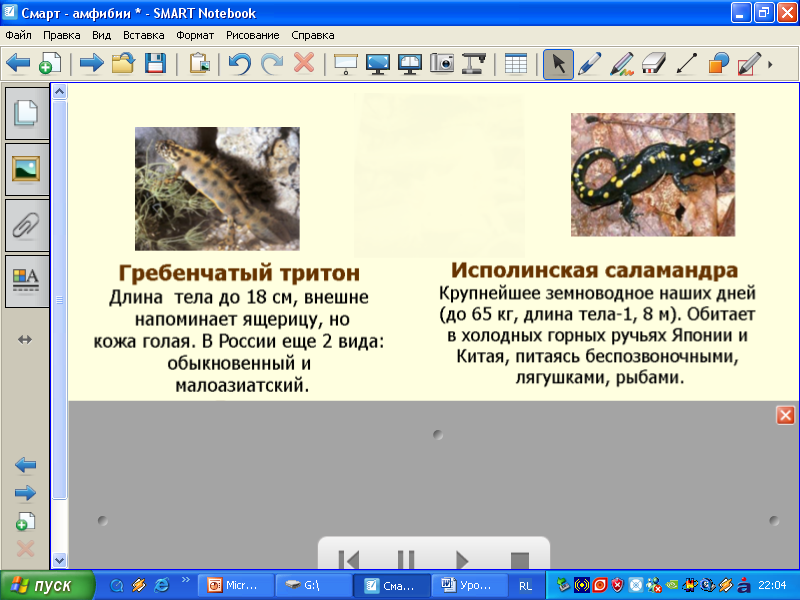The width and height of the screenshot is (800, 600).
Task: Rewind media to the start
Action: coord(349,560)
